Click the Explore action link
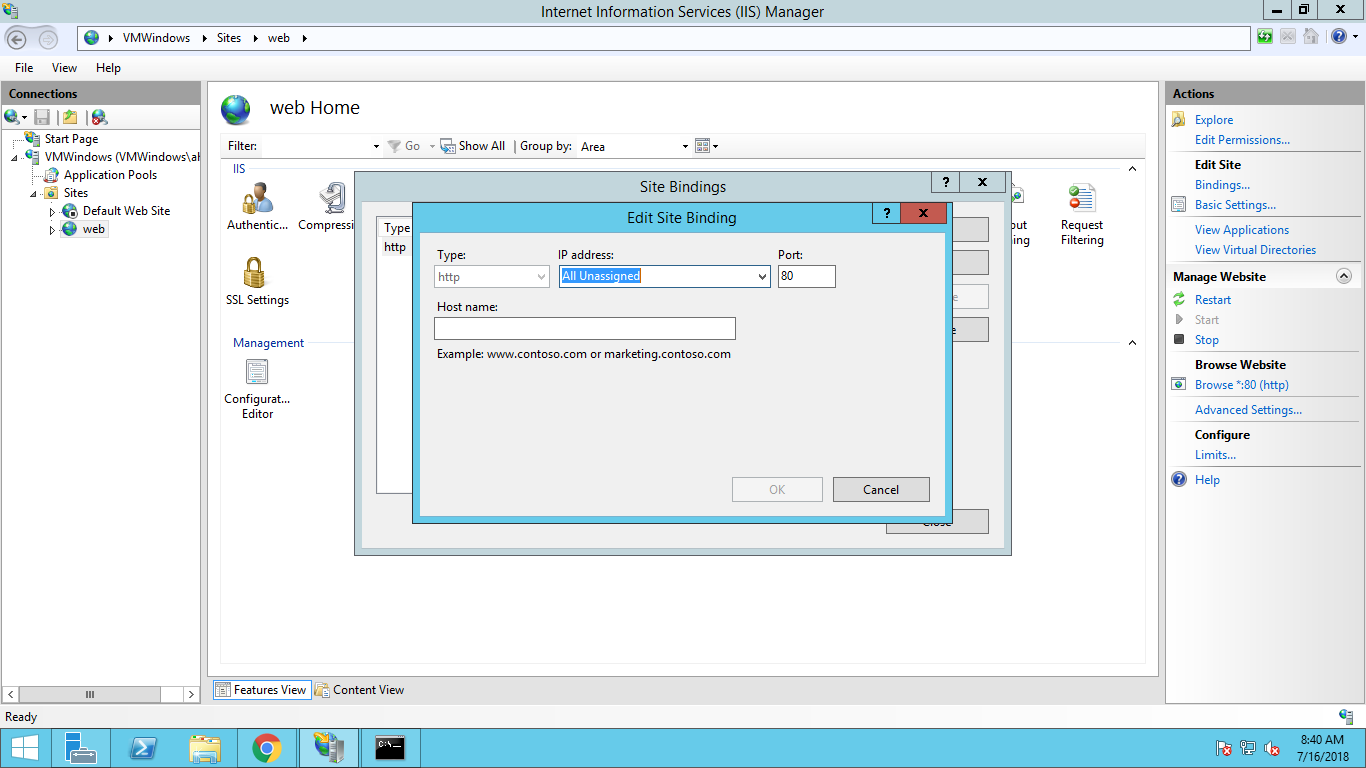The width and height of the screenshot is (1366, 768). (x=1214, y=120)
